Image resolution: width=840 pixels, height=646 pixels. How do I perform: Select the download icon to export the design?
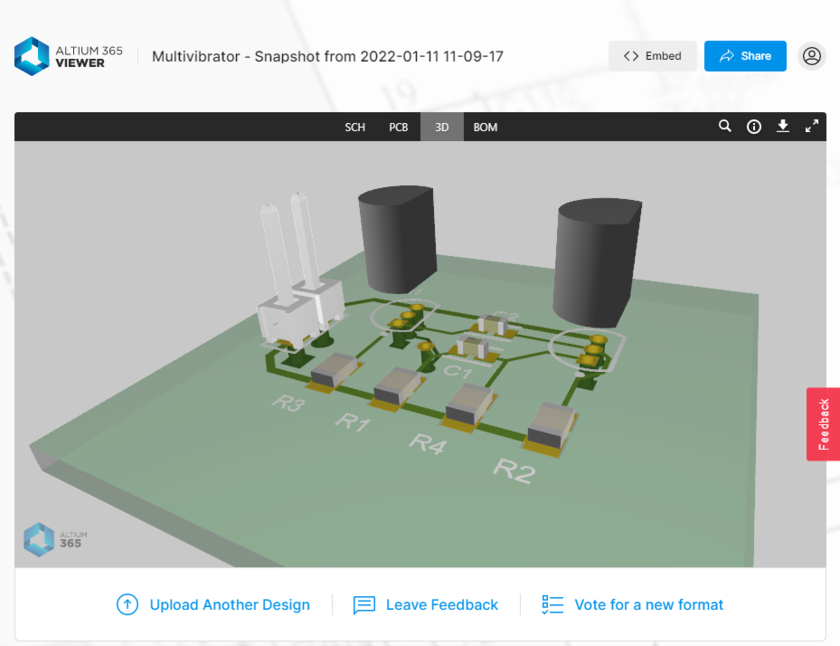point(783,126)
